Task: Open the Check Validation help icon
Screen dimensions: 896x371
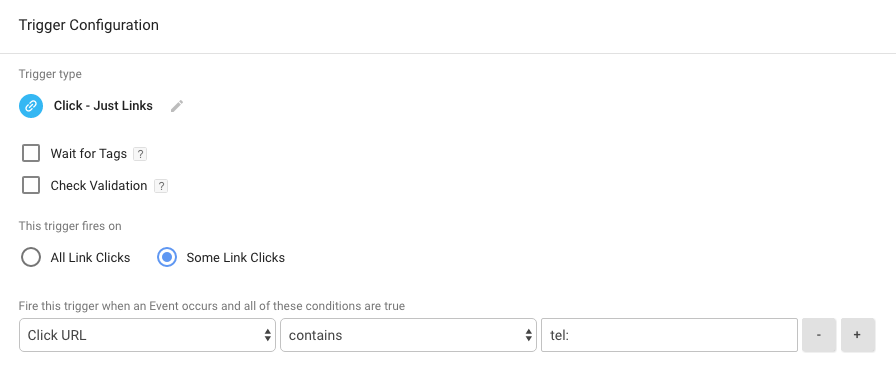Action: click(x=161, y=186)
